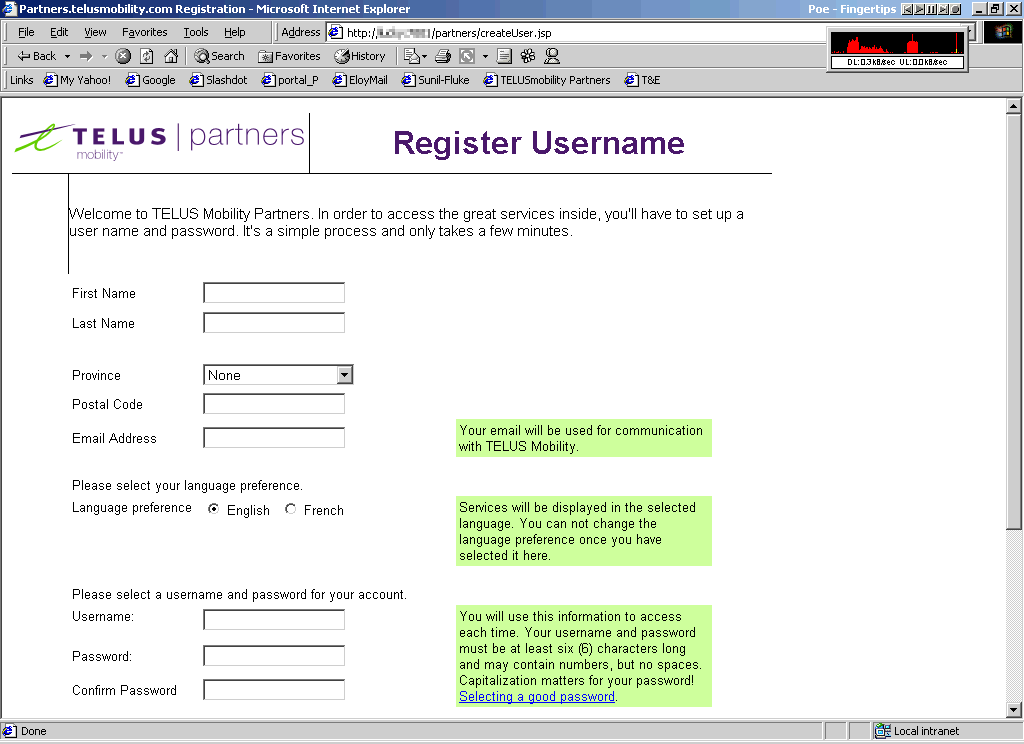Click the Slashdot links bar shortcut
The width and height of the screenshot is (1024, 744).
[x=218, y=80]
